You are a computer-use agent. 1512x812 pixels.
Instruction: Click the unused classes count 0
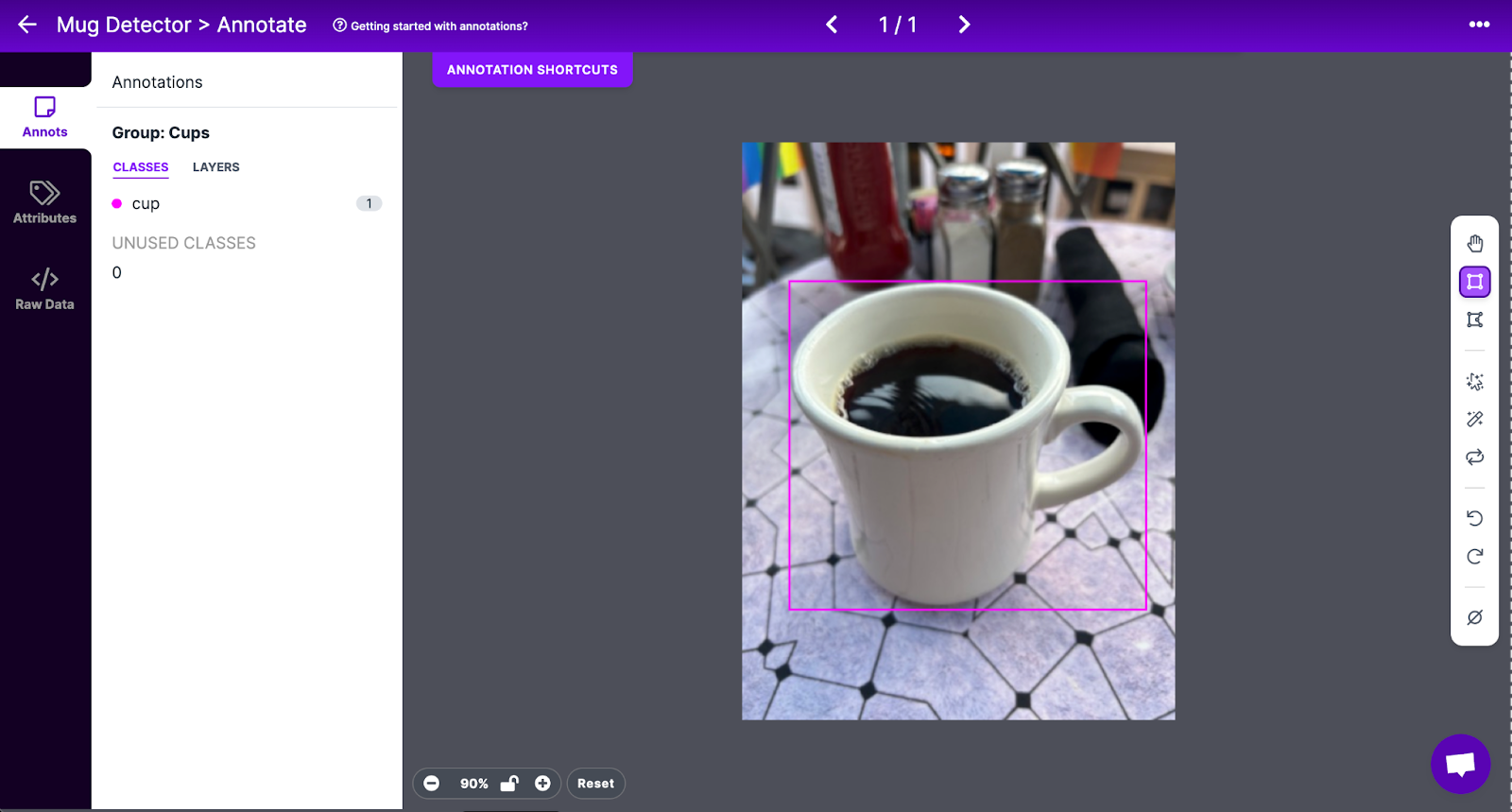point(117,272)
